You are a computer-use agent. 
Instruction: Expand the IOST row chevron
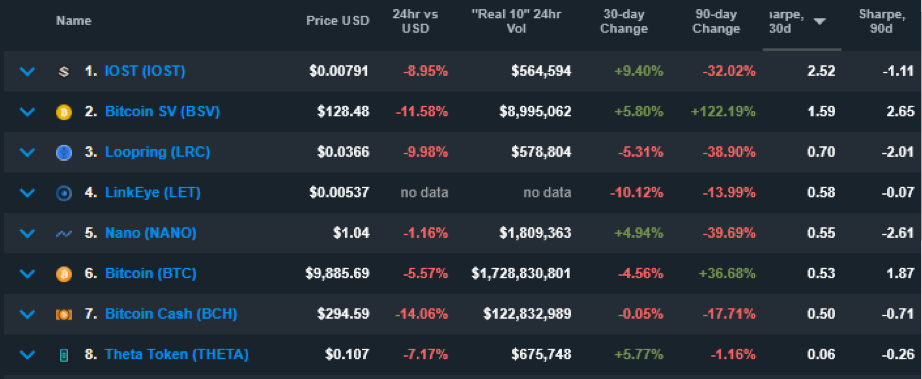pos(28,72)
